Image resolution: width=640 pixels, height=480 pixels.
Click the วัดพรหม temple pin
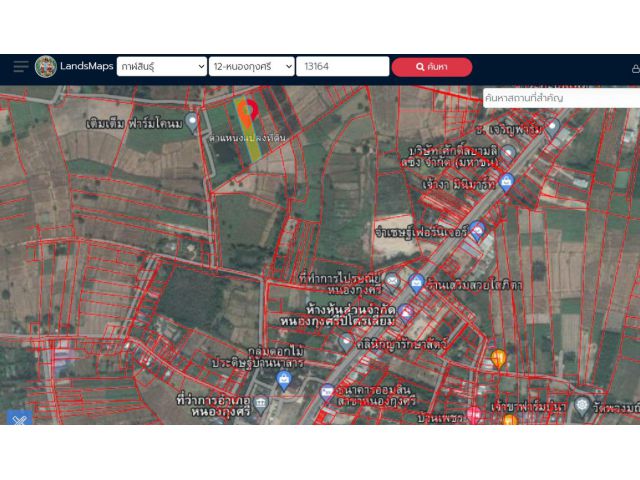pyautogui.click(x=582, y=405)
